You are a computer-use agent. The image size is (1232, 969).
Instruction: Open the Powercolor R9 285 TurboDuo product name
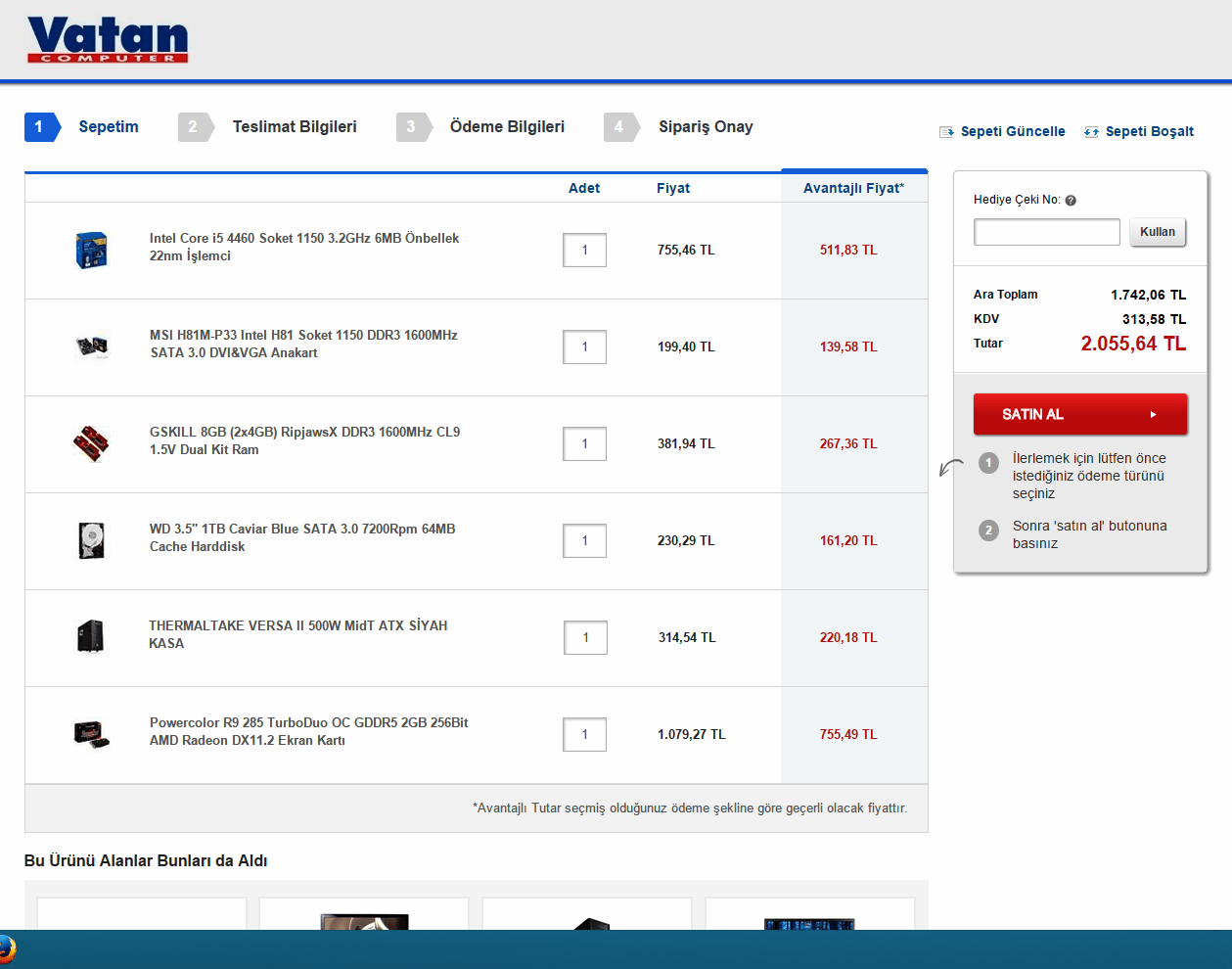[308, 731]
